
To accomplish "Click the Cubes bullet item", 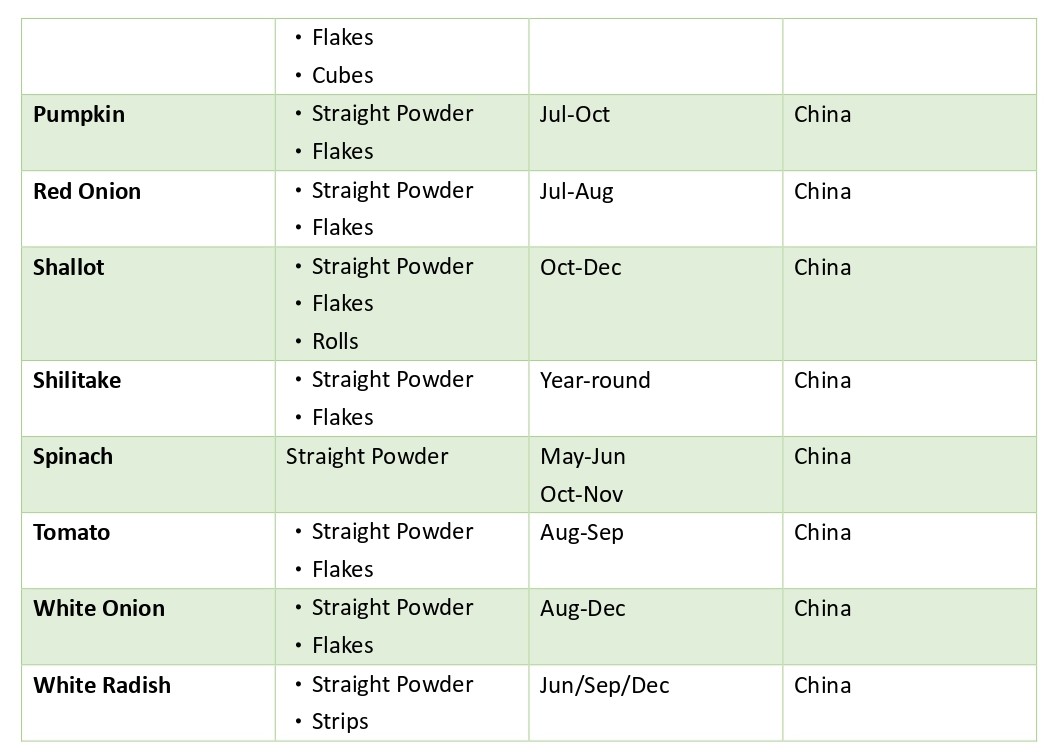I will (342, 75).
